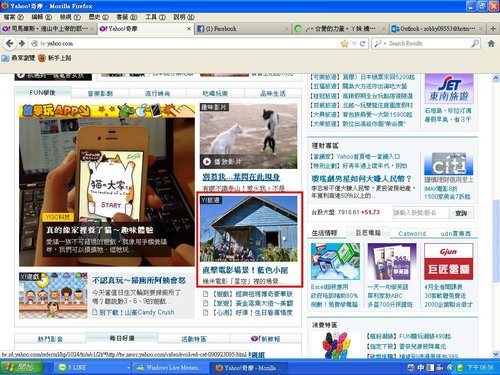Click the browser Back arrow button

point(10,43)
